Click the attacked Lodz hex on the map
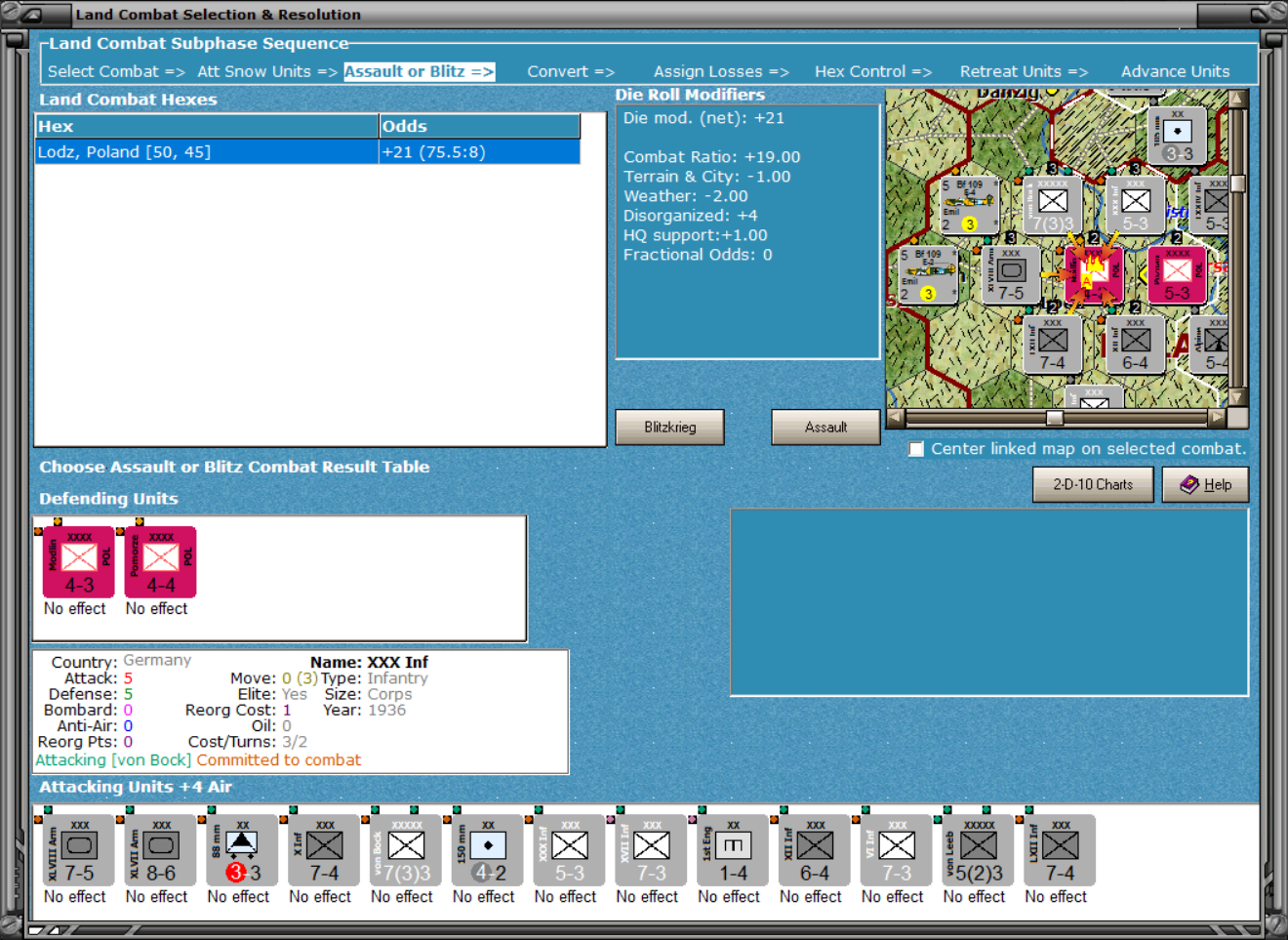 pyautogui.click(x=1094, y=274)
